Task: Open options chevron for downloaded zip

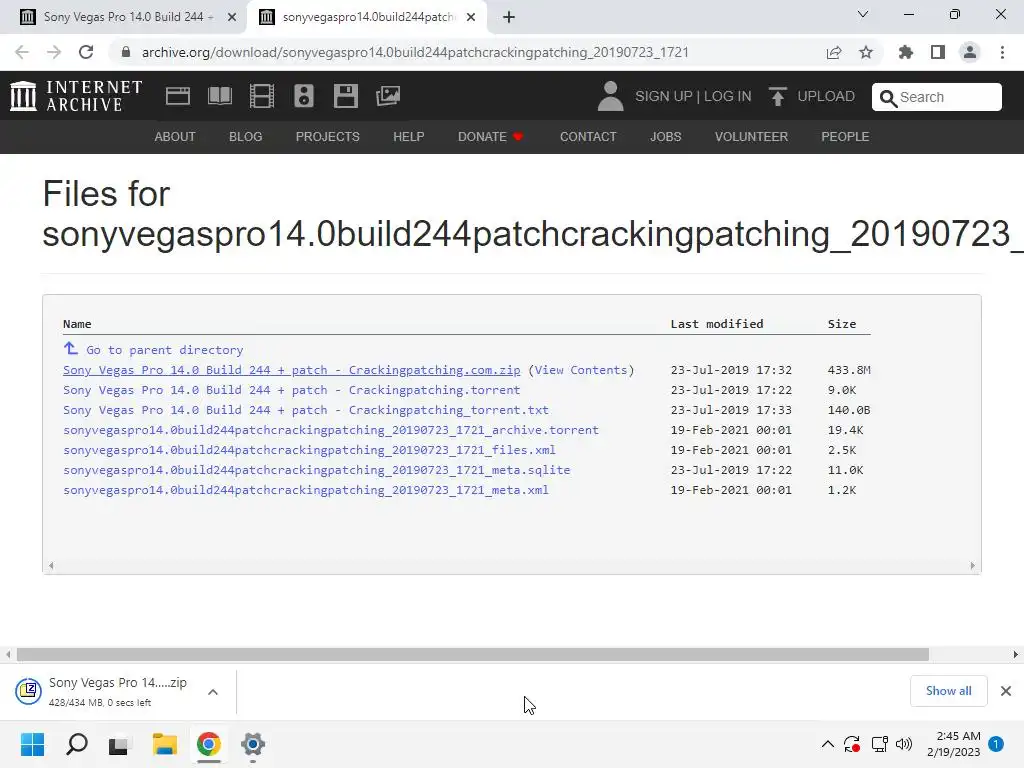Action: click(x=213, y=692)
